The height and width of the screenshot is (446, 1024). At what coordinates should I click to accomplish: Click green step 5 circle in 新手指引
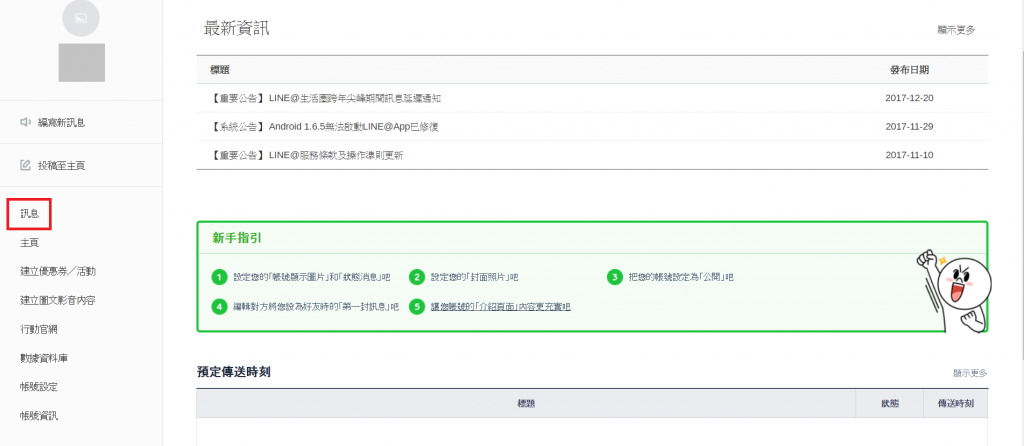point(417,306)
